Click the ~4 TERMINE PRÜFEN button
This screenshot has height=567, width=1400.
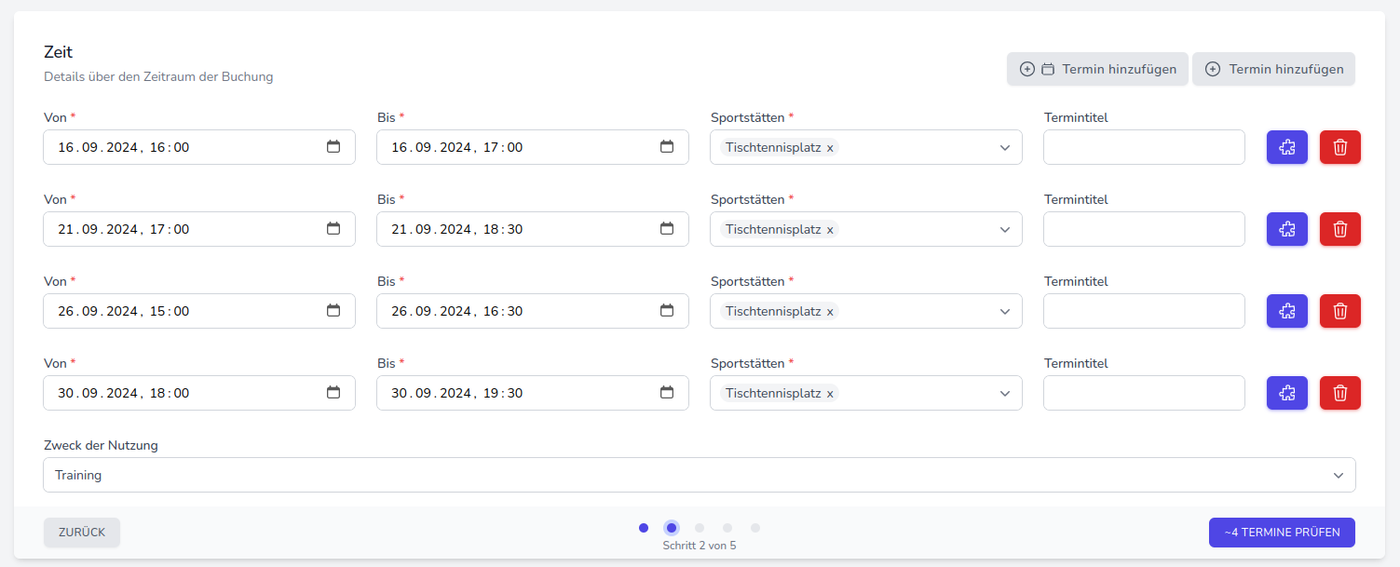click(x=1281, y=532)
